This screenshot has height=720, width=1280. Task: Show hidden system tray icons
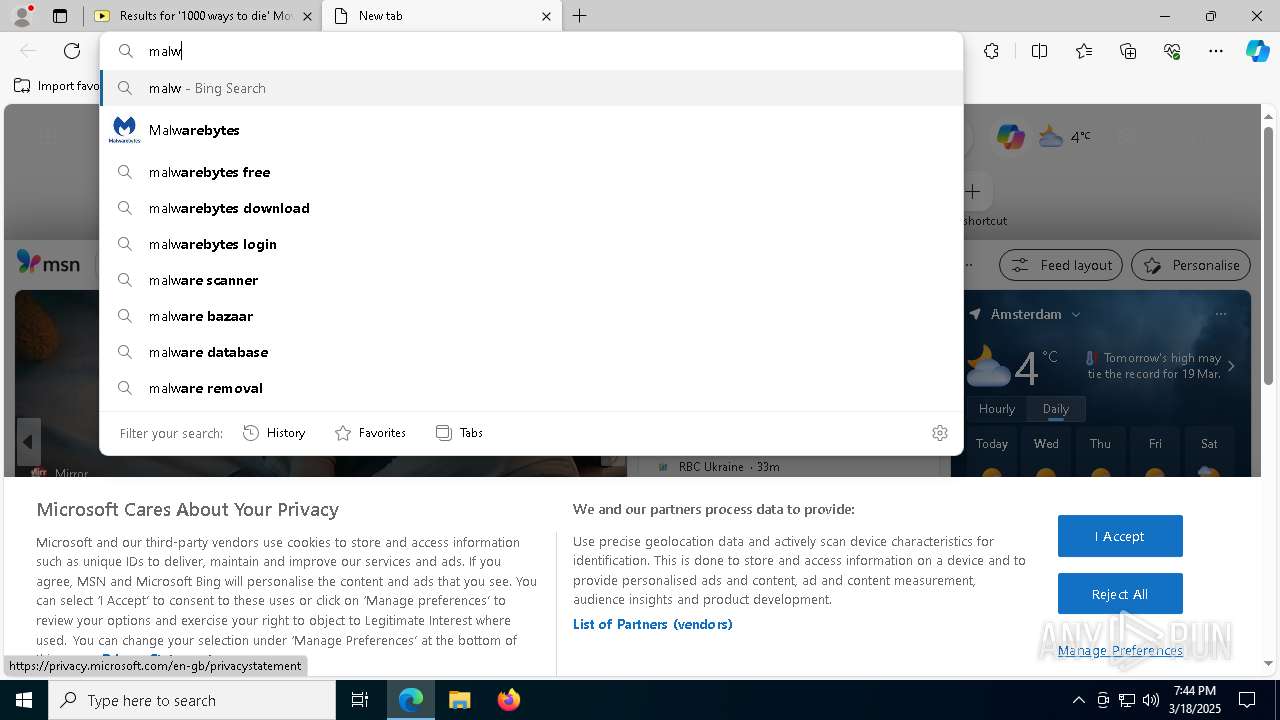tap(1078, 700)
